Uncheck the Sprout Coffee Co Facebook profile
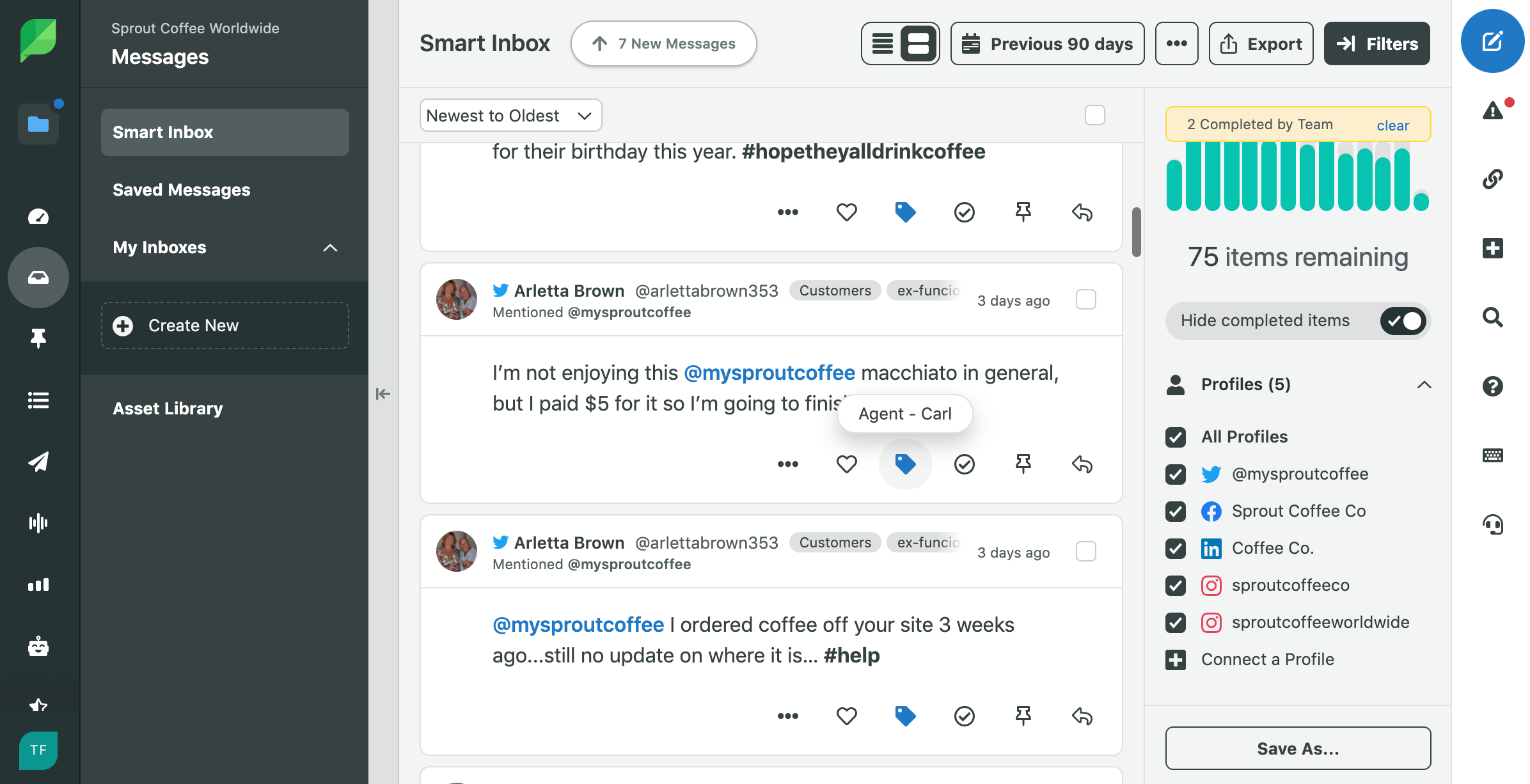Viewport: 1530px width, 784px height. pos(1176,512)
